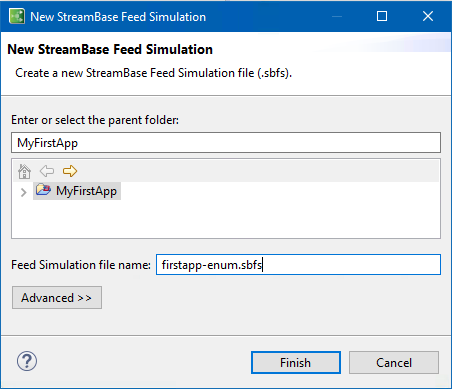The image size is (452, 389).
Task: Close the New StreamBase Feed Simulation dialog
Action: pos(428,16)
